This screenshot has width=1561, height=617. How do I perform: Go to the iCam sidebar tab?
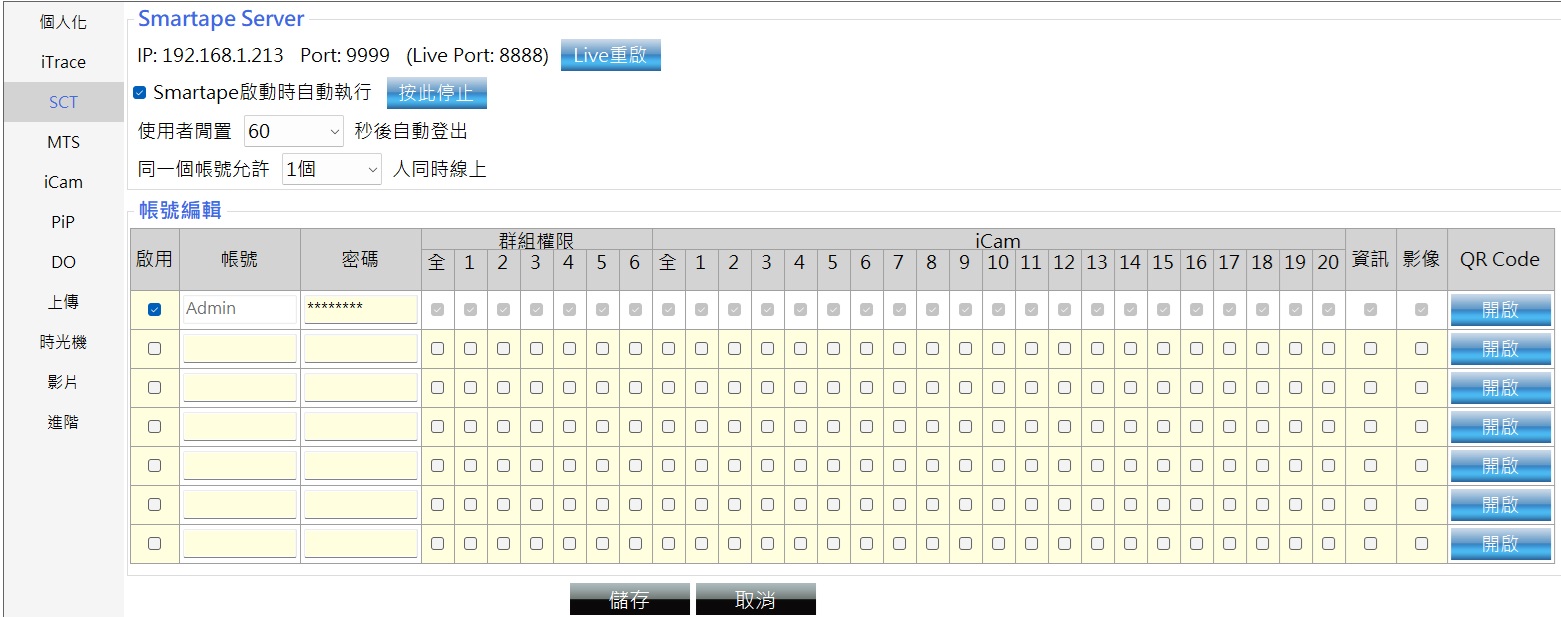[x=63, y=182]
